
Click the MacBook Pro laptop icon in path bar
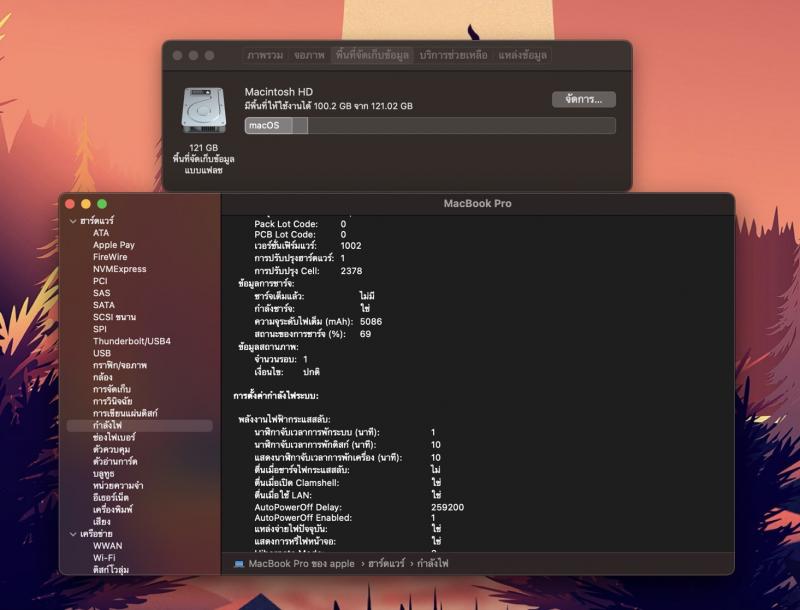point(239,564)
